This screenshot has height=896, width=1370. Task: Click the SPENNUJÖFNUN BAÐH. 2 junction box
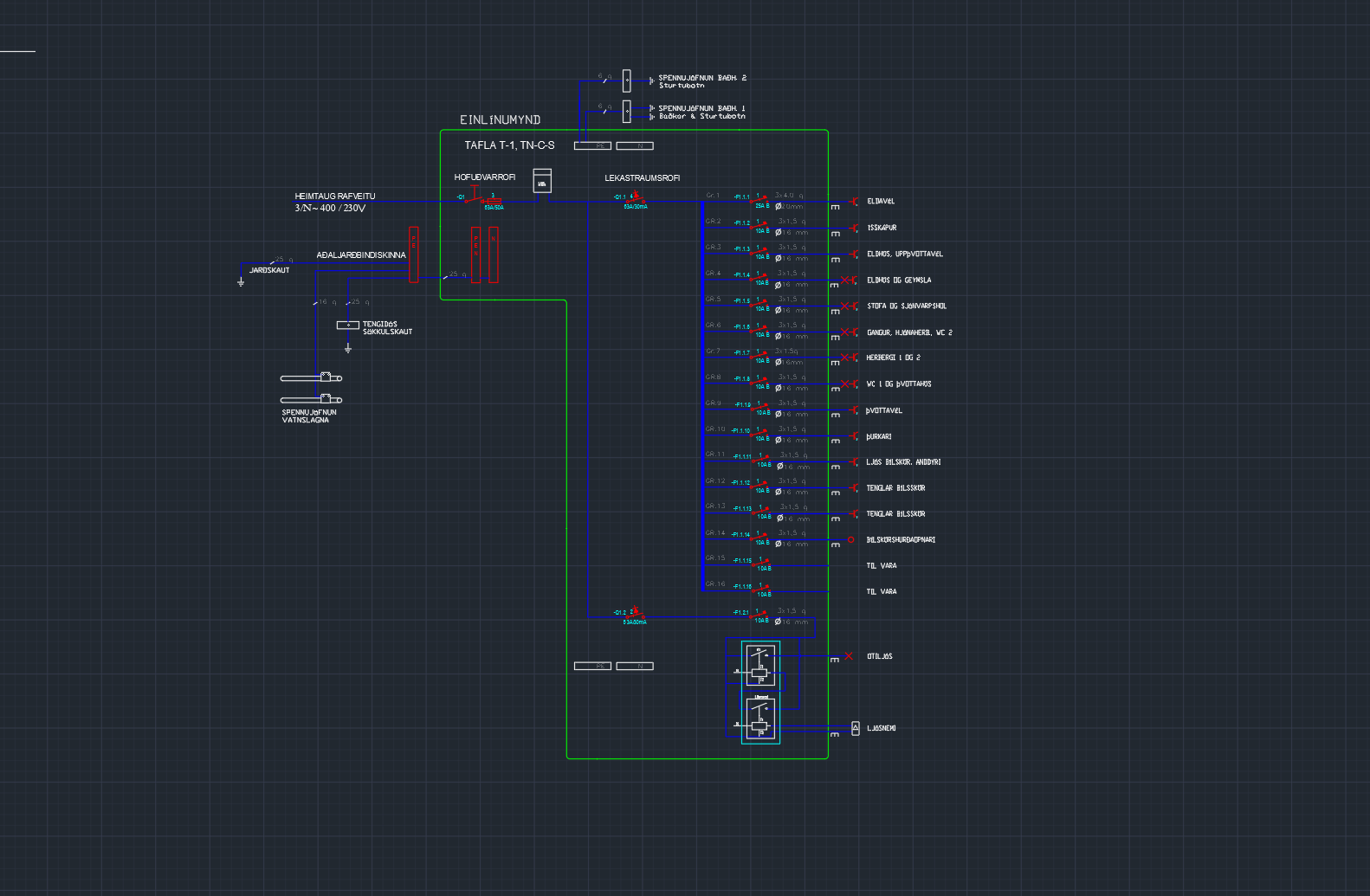pos(626,81)
